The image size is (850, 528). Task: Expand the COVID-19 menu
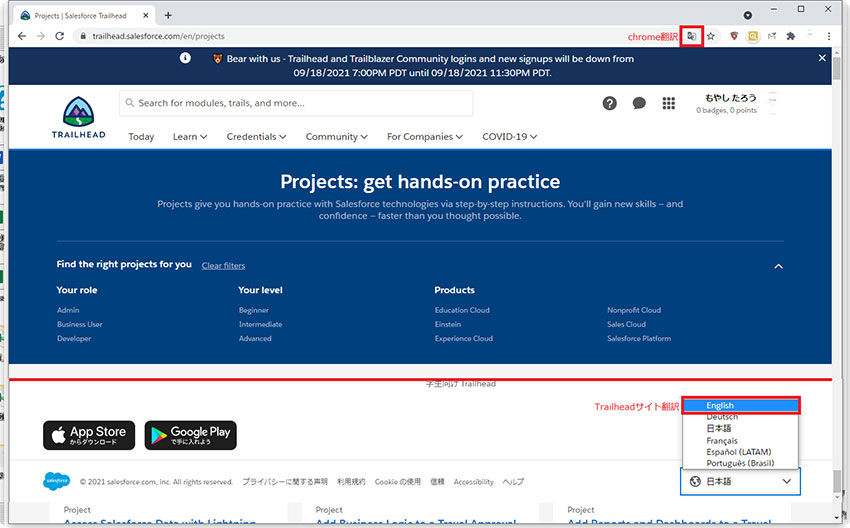[510, 137]
